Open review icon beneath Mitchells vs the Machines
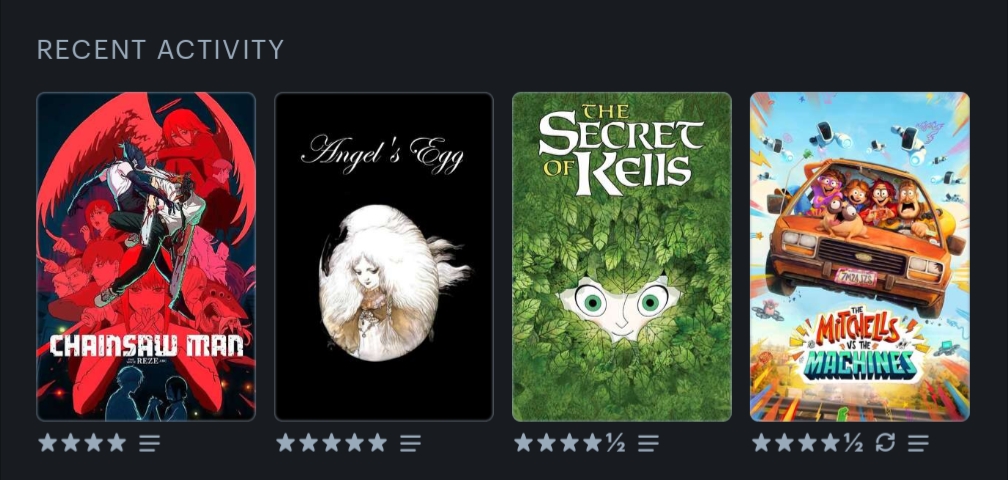Screen dimensions: 1008x480 tap(918, 443)
